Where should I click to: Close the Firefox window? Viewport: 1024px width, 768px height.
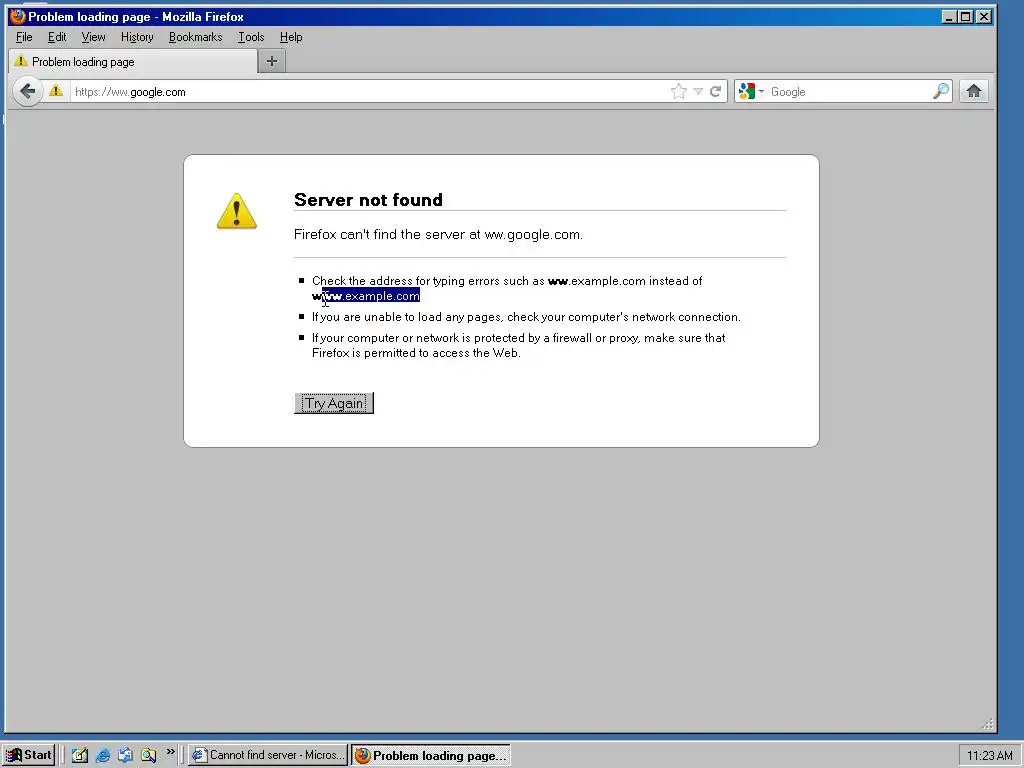click(984, 17)
